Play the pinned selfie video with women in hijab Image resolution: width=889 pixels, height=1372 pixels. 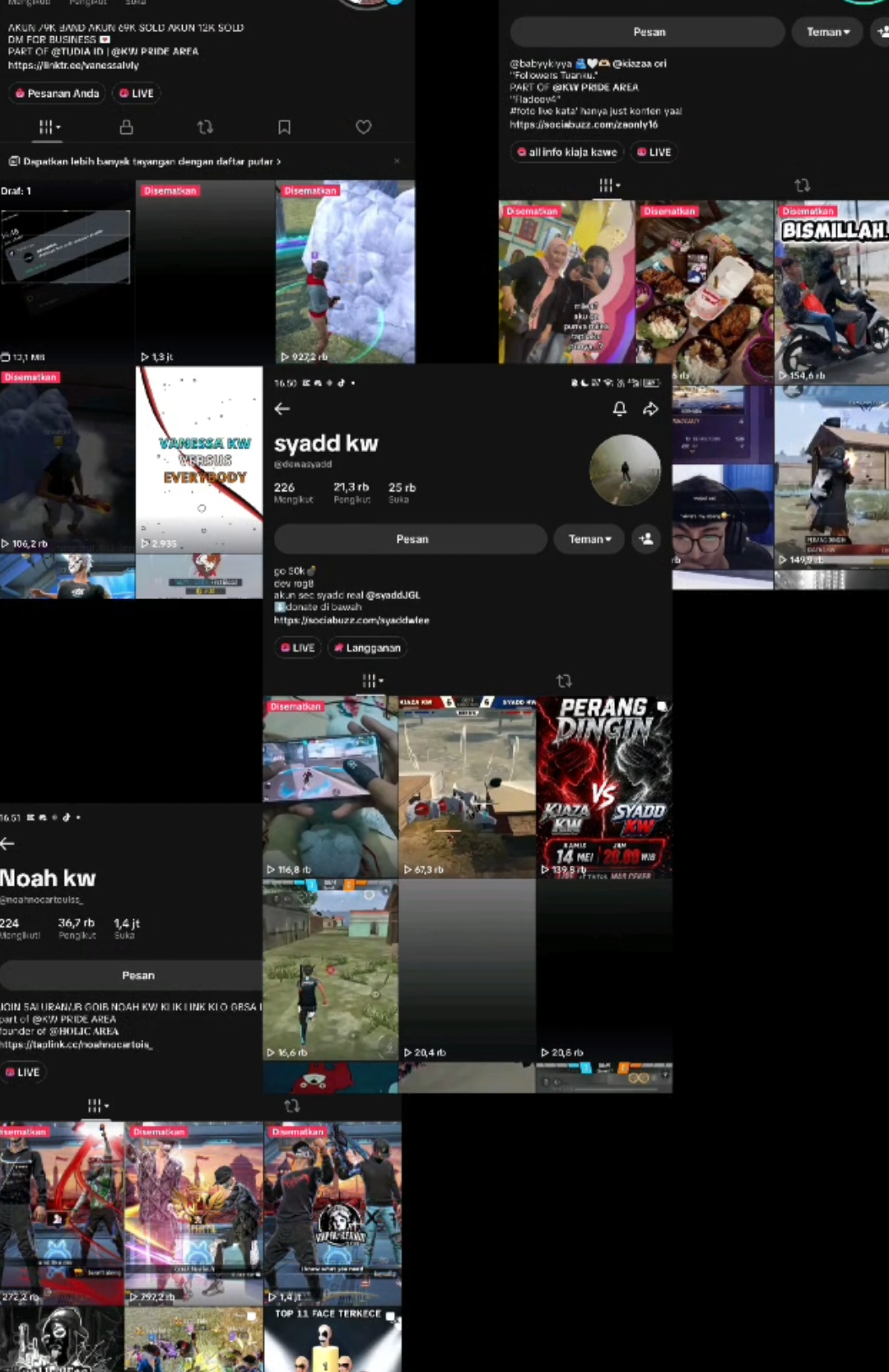566,282
